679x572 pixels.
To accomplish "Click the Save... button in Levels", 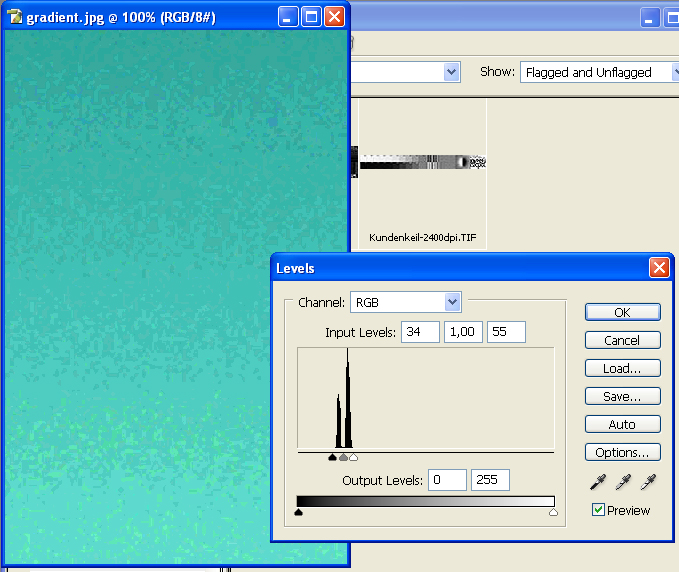I will point(622,396).
